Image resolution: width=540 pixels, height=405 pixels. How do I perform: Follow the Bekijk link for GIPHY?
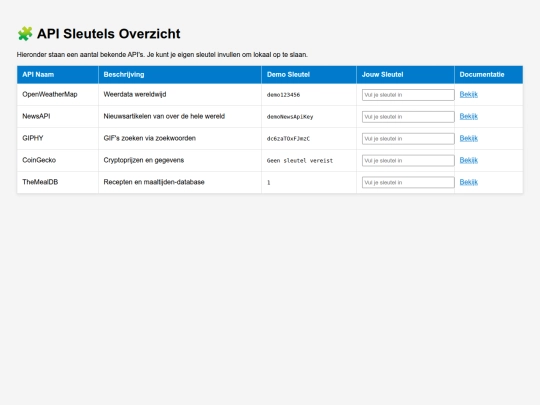(x=468, y=138)
